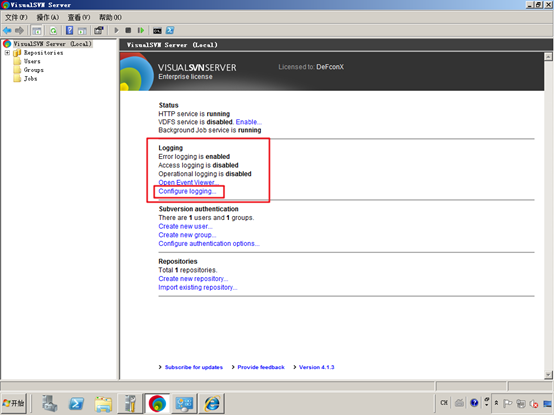The width and height of the screenshot is (554, 415).
Task: Click Create new repository... link
Action: [193, 279]
